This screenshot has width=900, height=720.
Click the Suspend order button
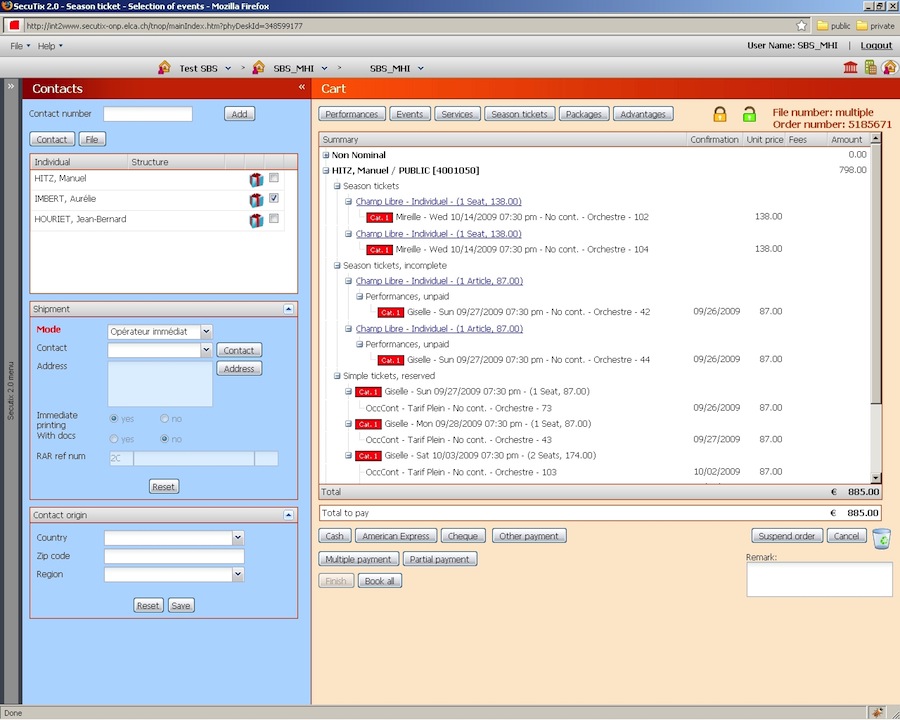786,536
